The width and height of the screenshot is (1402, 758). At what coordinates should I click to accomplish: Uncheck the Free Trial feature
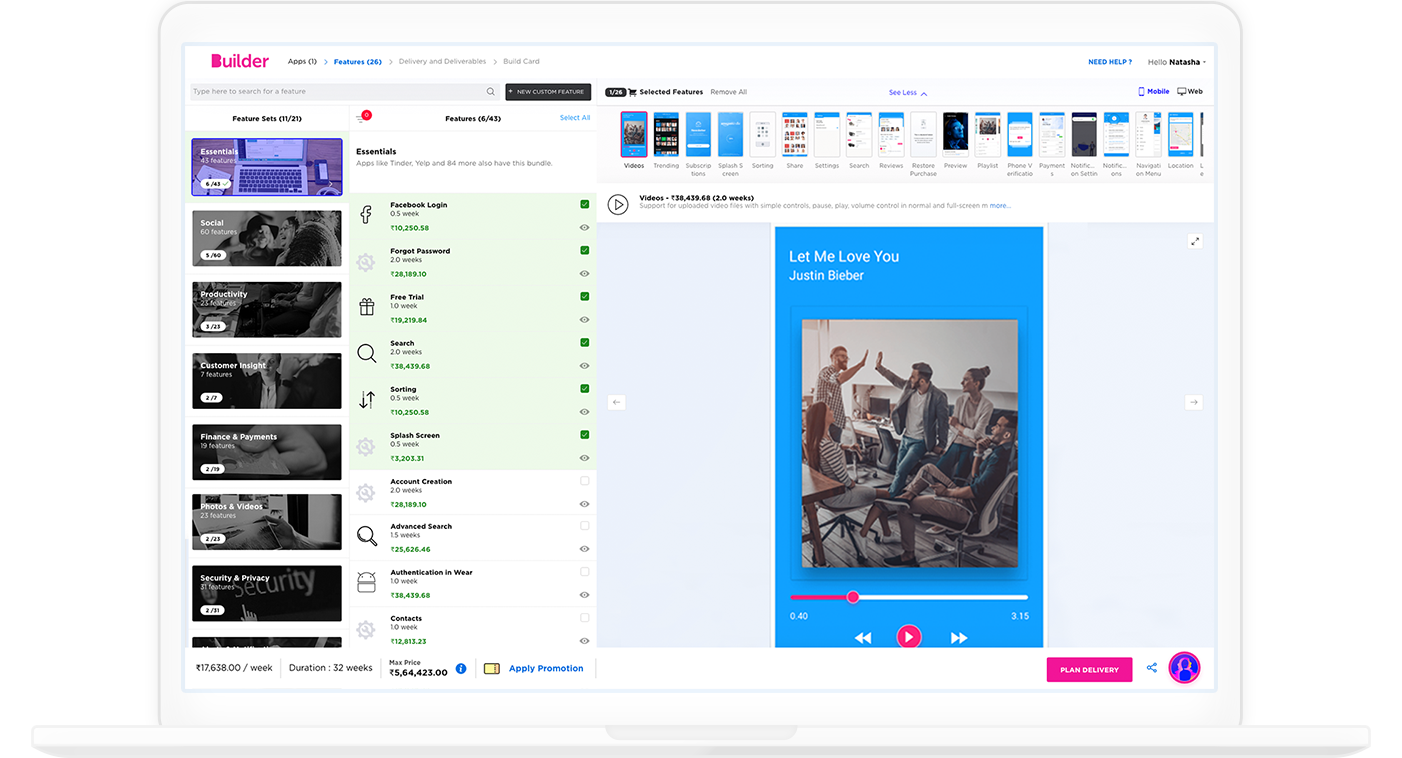(585, 296)
